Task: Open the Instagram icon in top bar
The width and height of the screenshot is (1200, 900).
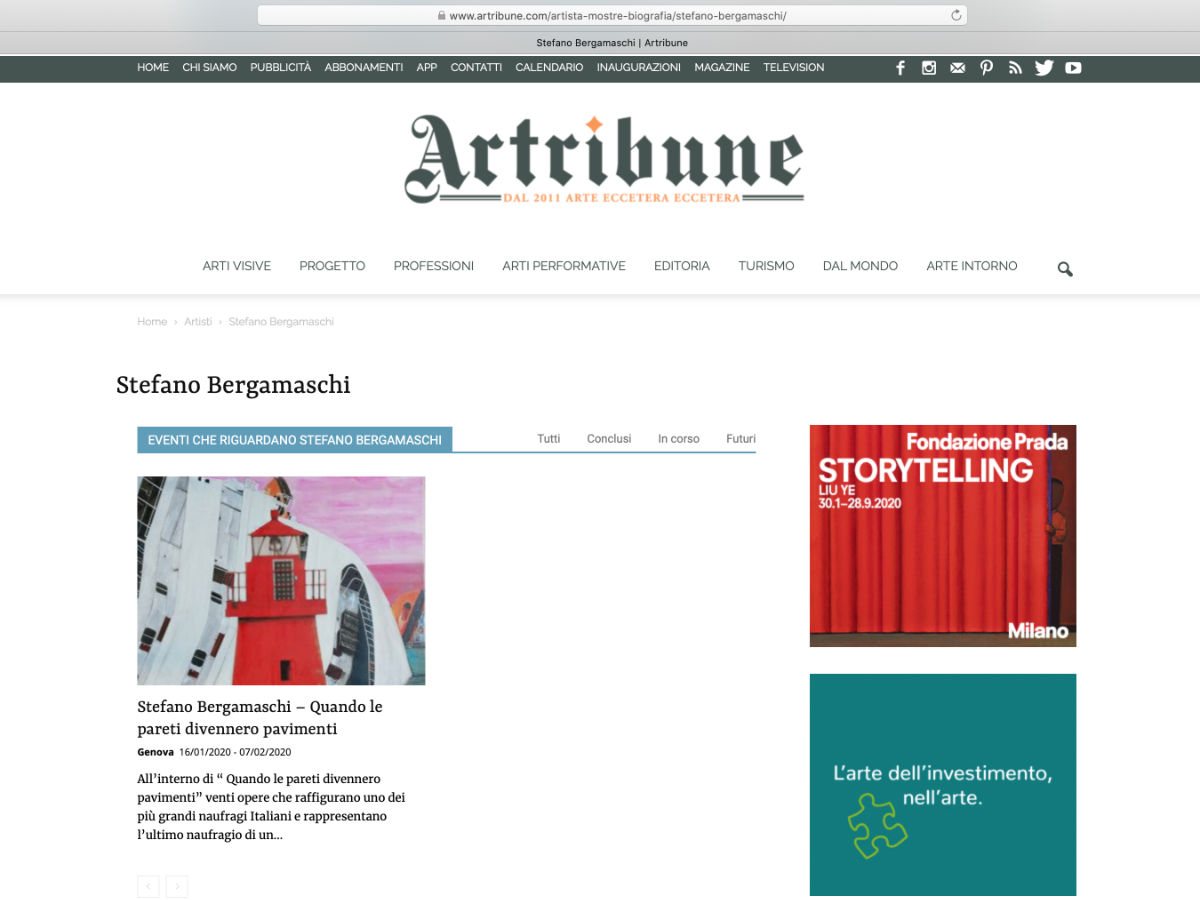Action: 929,68
